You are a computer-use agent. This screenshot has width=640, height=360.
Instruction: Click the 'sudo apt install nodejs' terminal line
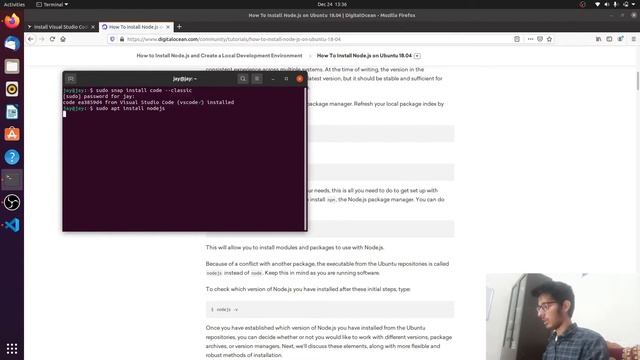tap(114, 109)
